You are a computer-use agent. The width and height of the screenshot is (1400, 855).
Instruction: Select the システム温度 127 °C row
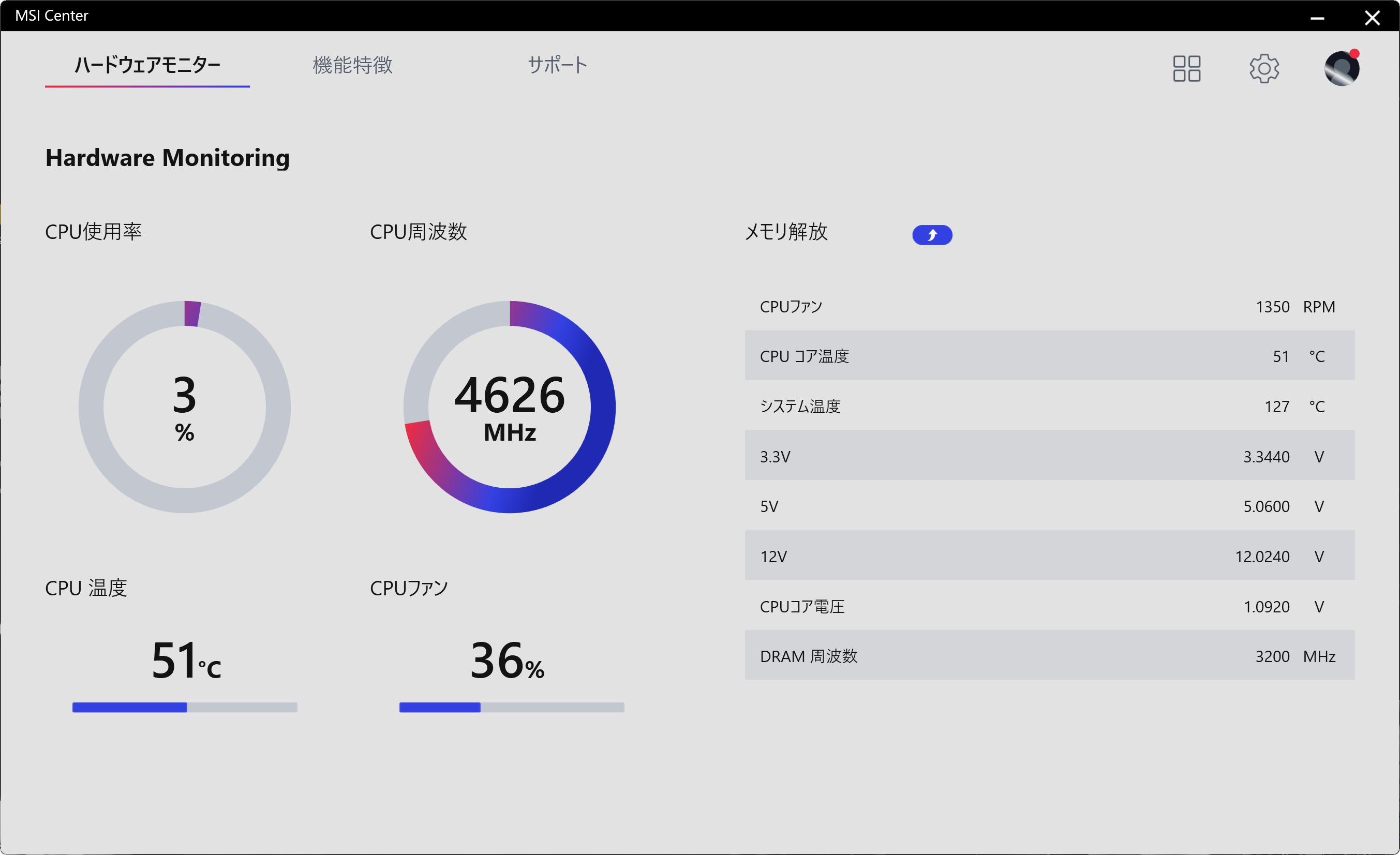(1049, 406)
